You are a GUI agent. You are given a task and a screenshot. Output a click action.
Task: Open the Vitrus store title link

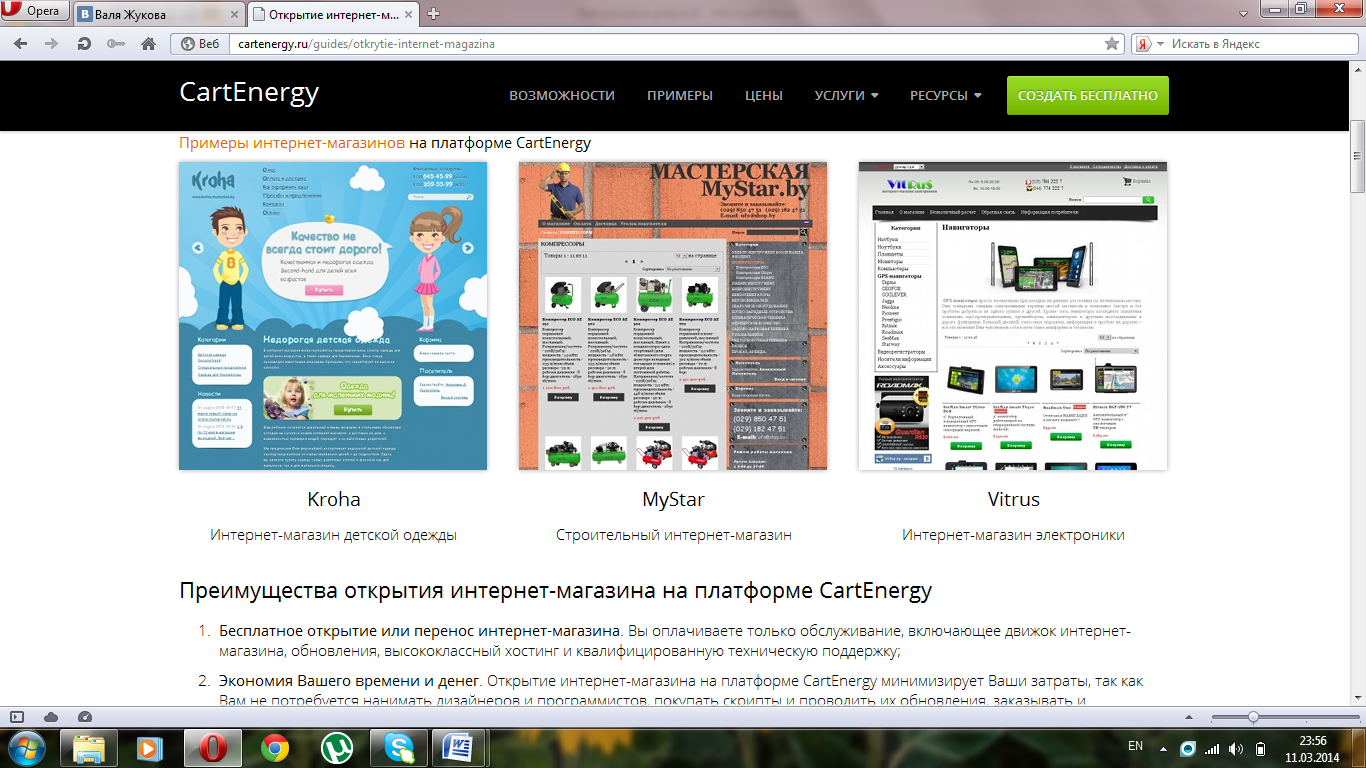tap(1013, 499)
